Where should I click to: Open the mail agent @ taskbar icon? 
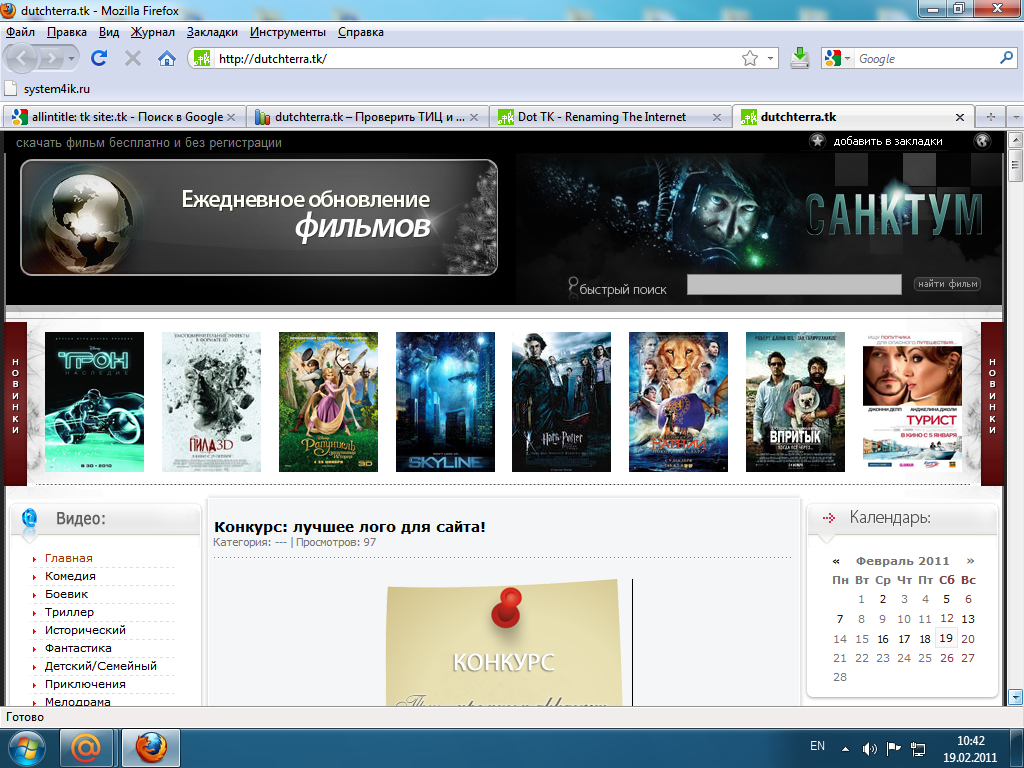point(86,748)
